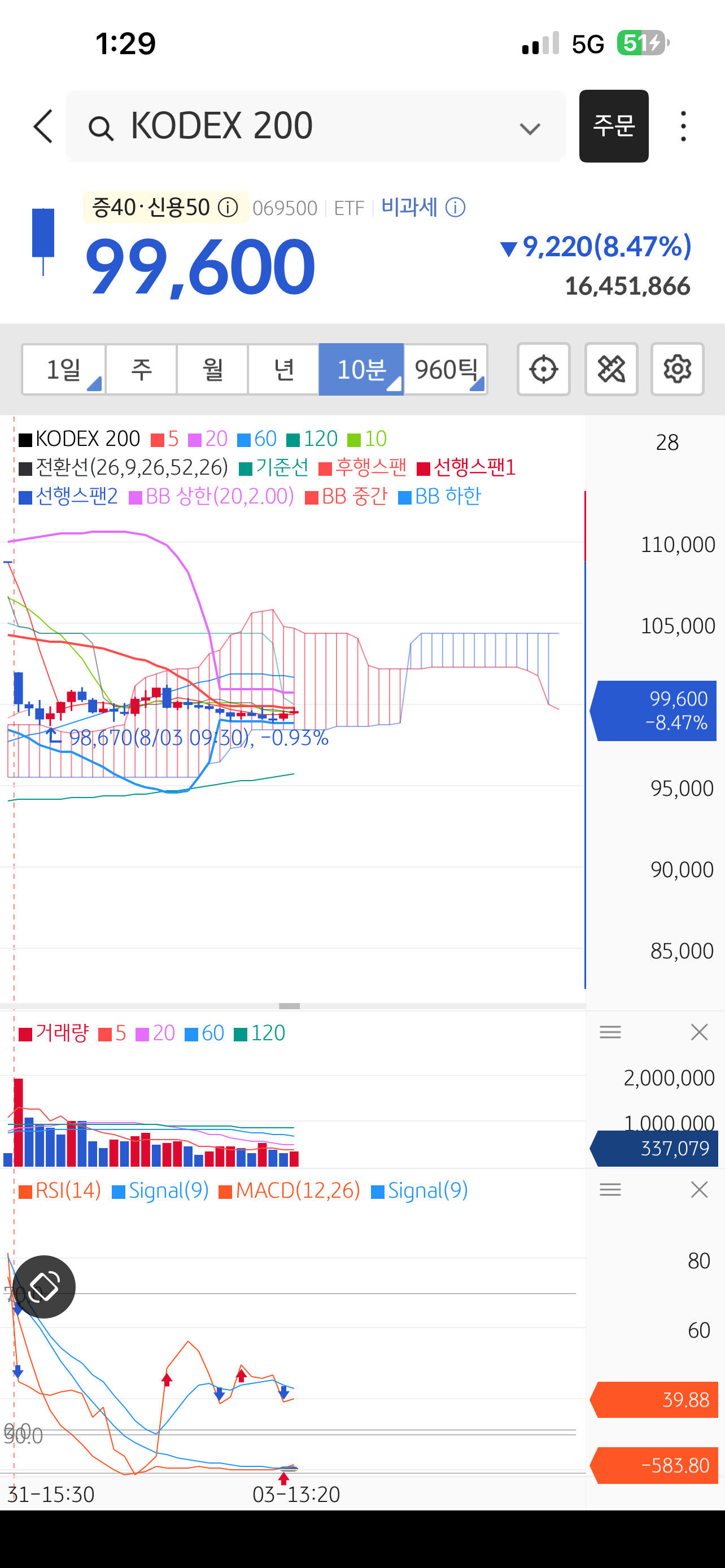Tap the 후행스팬 legend label
The width and height of the screenshot is (725, 1568).
pos(371,467)
